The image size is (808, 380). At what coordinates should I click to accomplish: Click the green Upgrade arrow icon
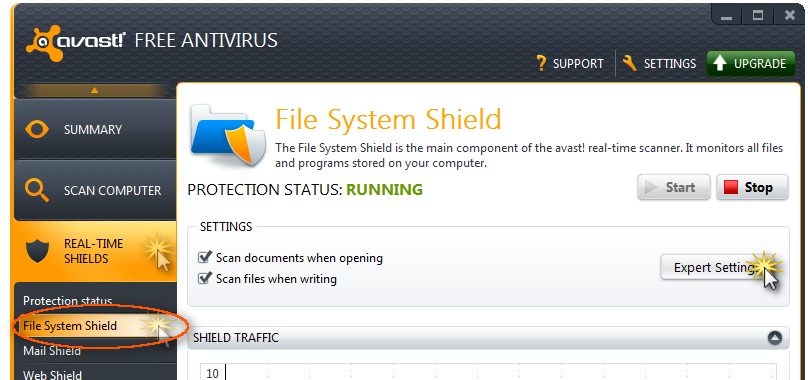click(x=720, y=63)
